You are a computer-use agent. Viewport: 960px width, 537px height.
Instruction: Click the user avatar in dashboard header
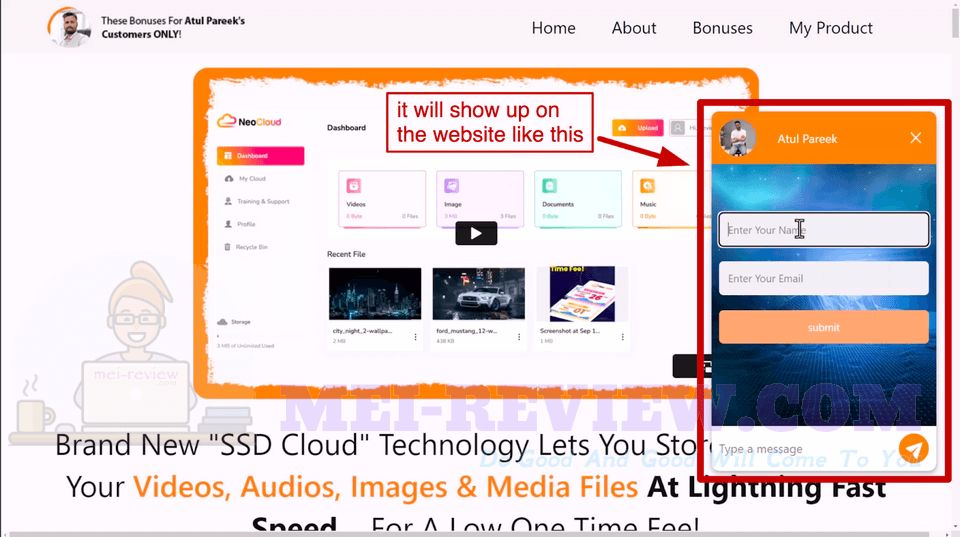click(x=678, y=127)
